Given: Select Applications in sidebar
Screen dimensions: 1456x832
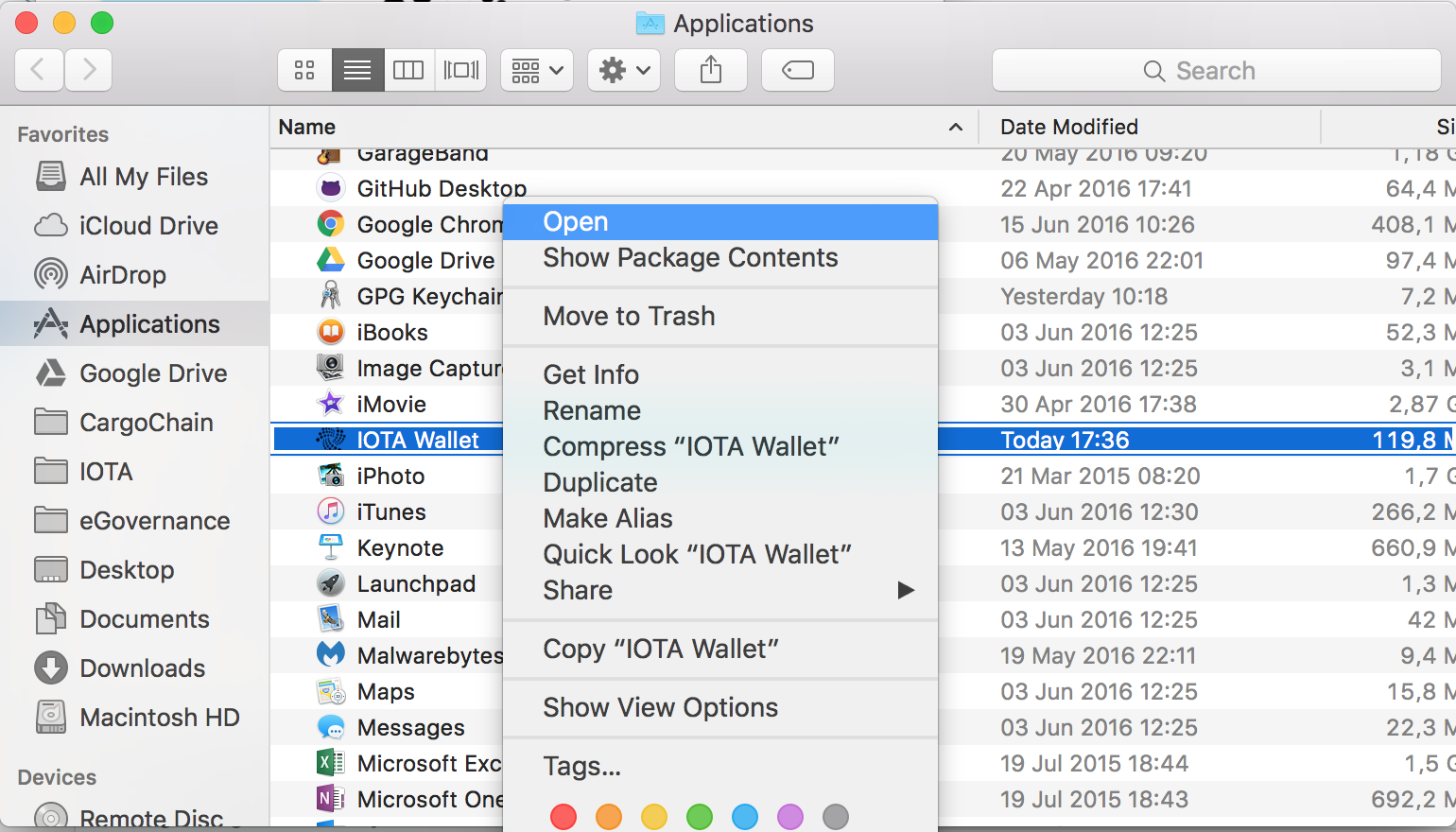Looking at the screenshot, I should [x=134, y=324].
